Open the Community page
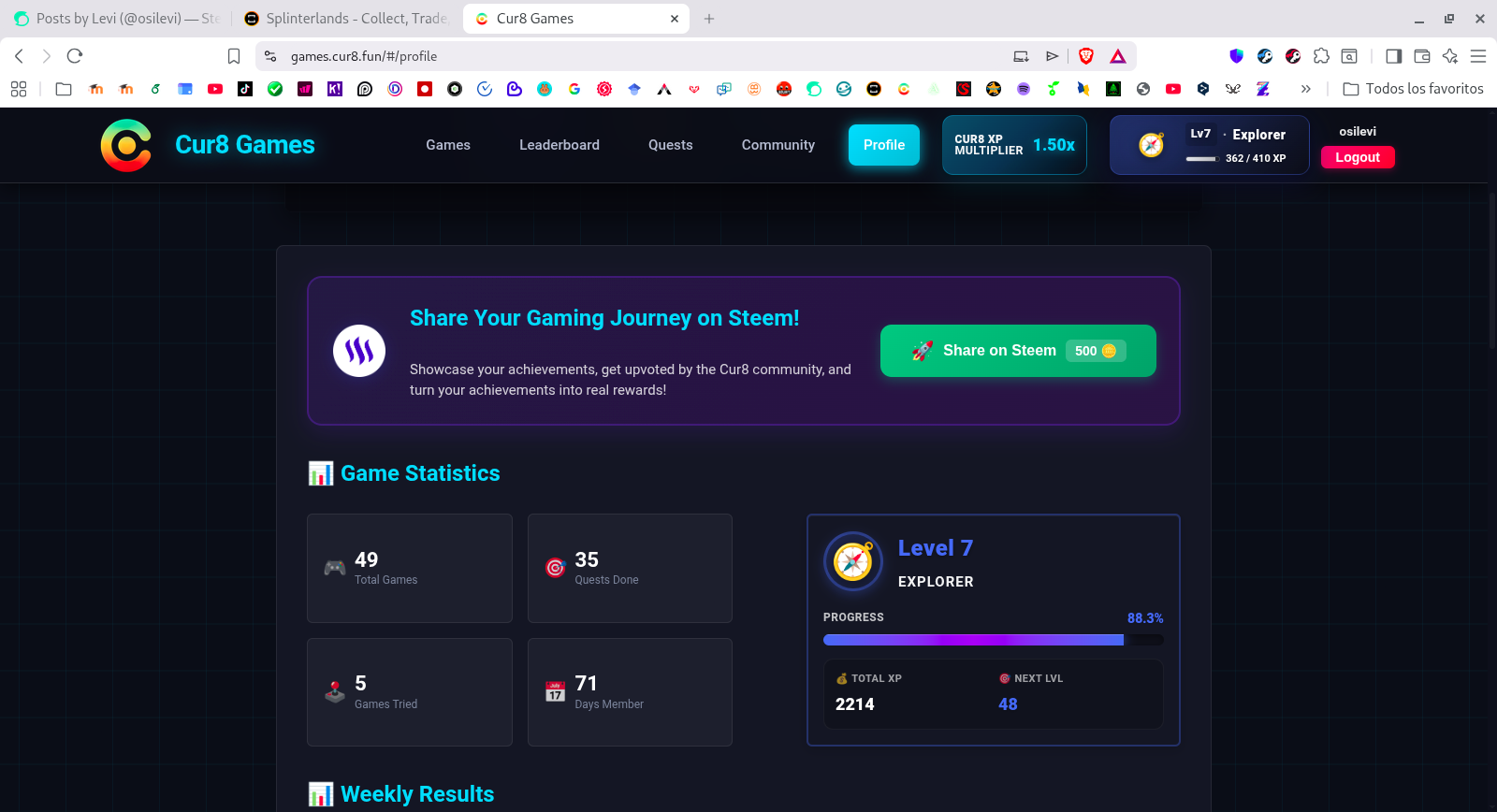The height and width of the screenshot is (812, 1497). (x=778, y=145)
